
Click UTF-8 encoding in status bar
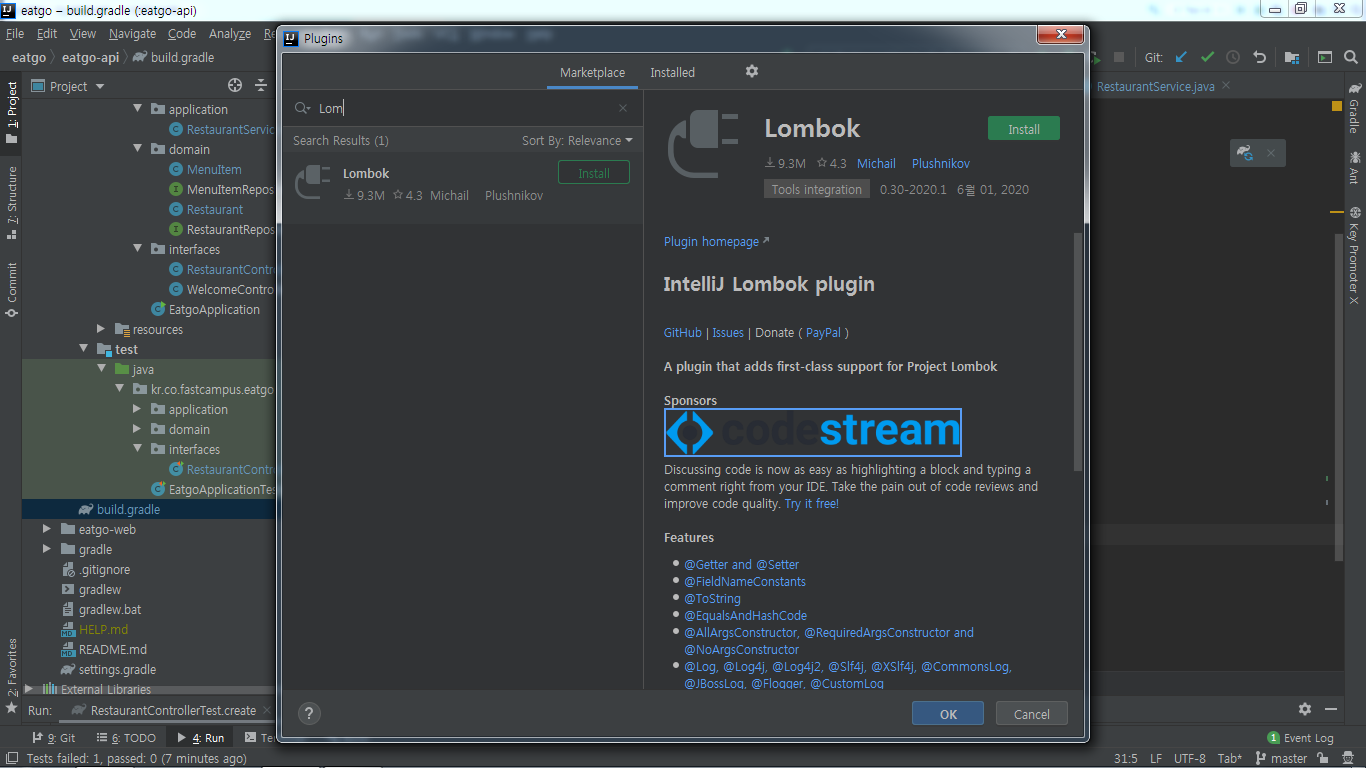[1190, 758]
